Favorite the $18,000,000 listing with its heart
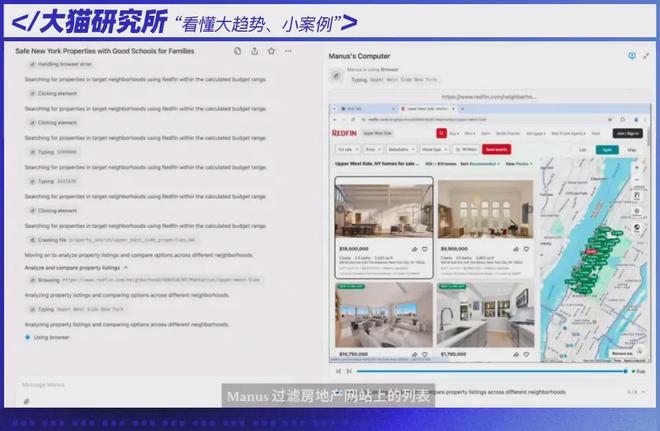 [x=425, y=249]
